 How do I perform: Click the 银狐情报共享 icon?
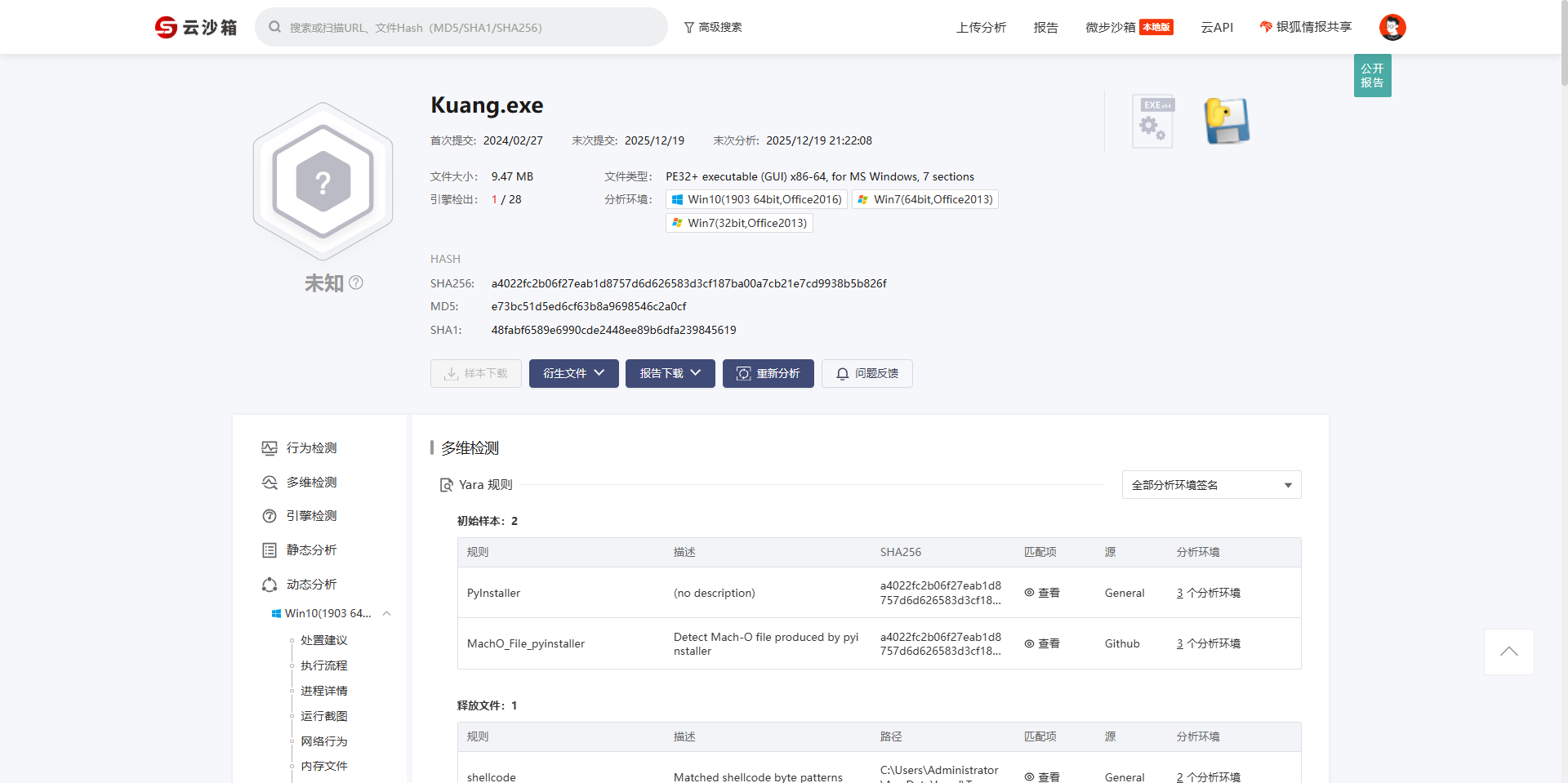1266,27
